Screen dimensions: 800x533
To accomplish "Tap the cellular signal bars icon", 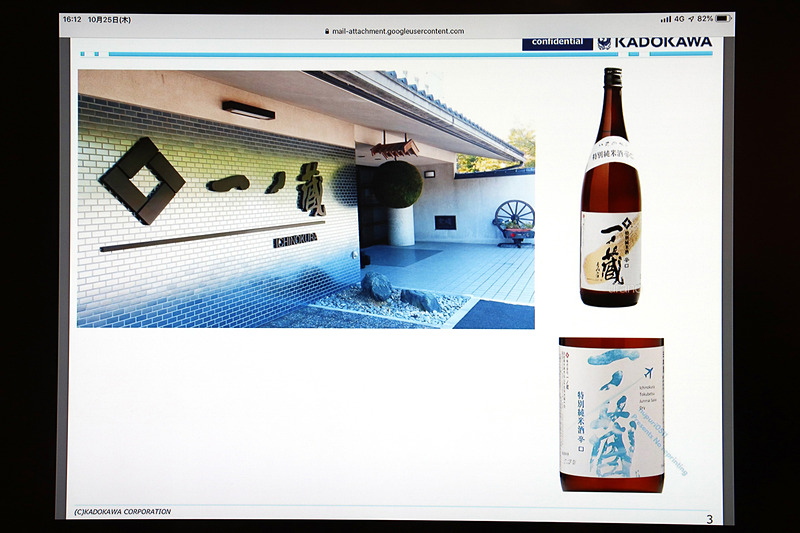I will pos(666,19).
